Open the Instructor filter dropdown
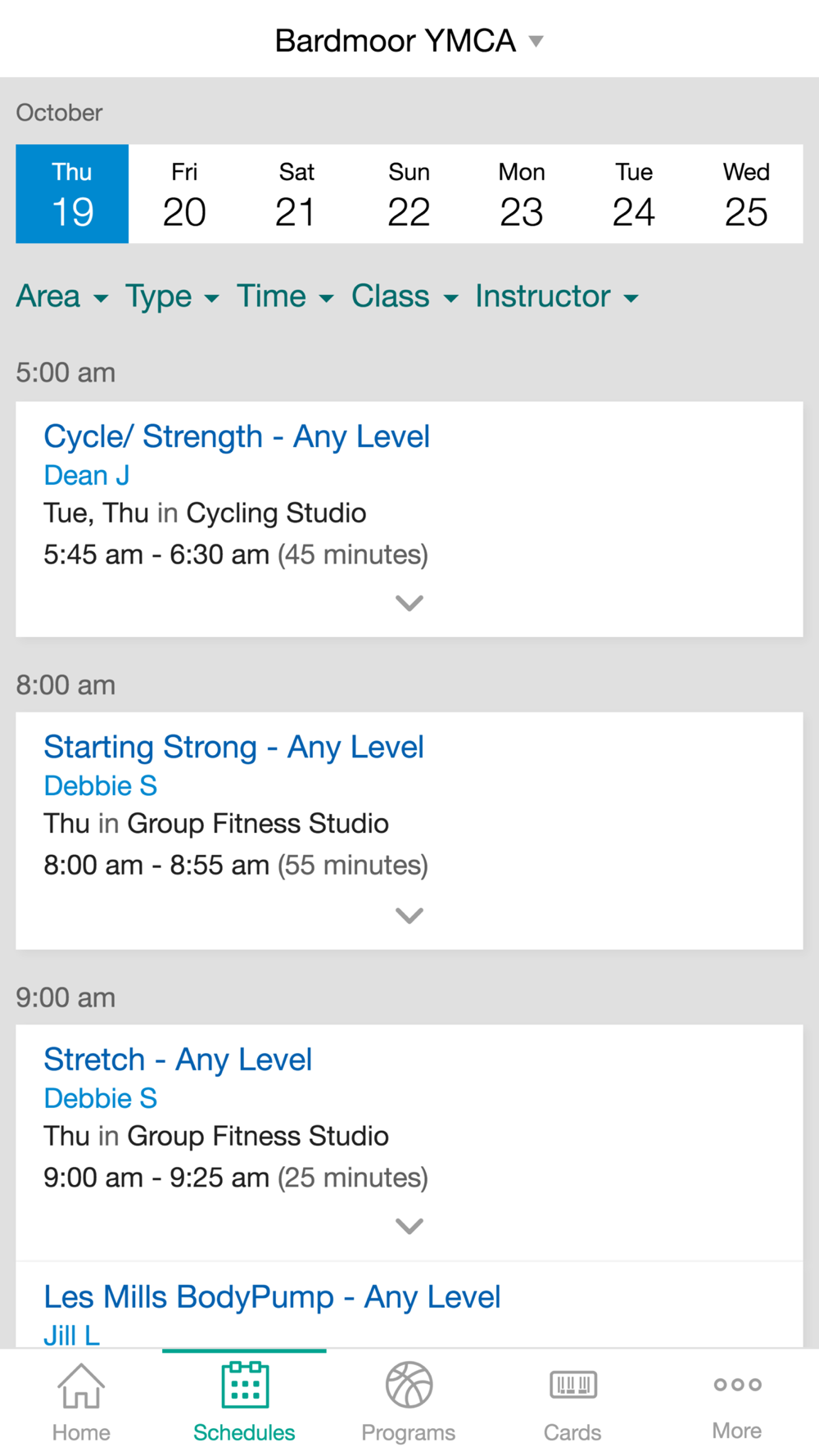 tap(557, 296)
